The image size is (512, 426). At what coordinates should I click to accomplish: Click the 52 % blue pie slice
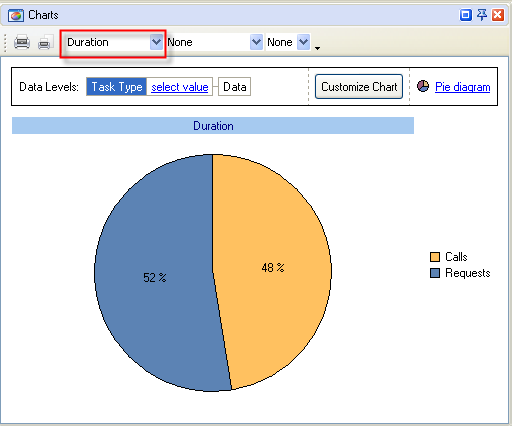154,277
